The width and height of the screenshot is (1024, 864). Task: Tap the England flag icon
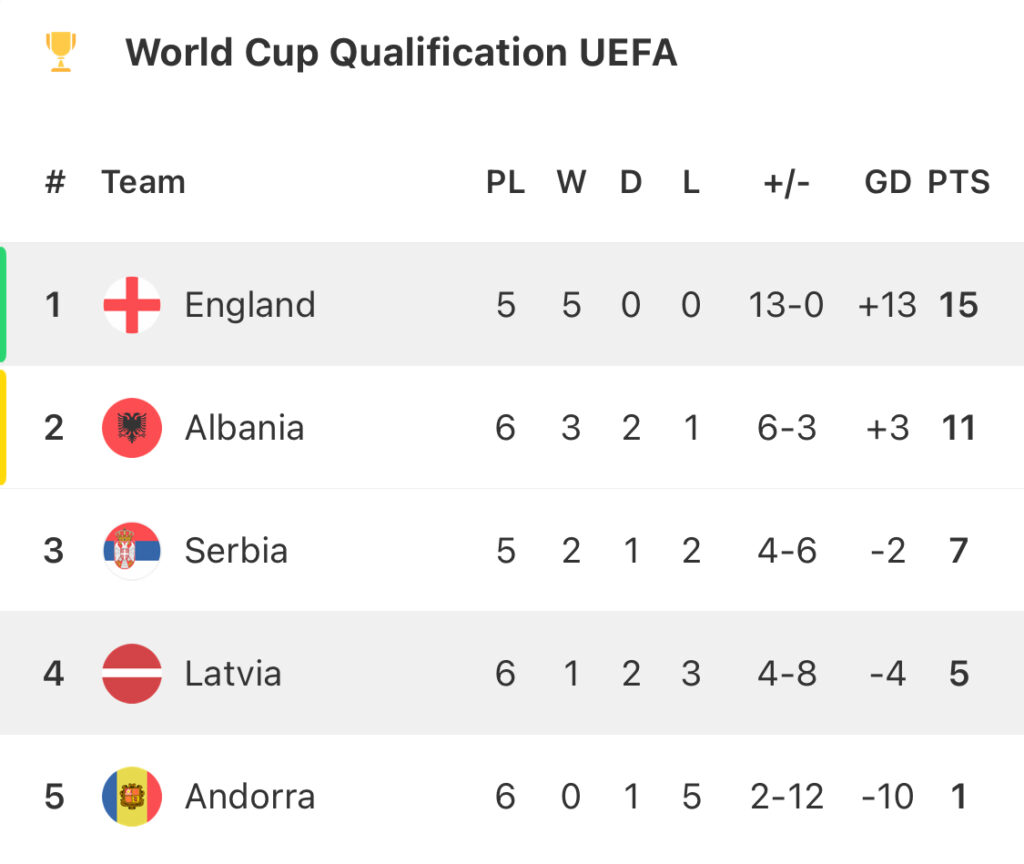tap(132, 305)
